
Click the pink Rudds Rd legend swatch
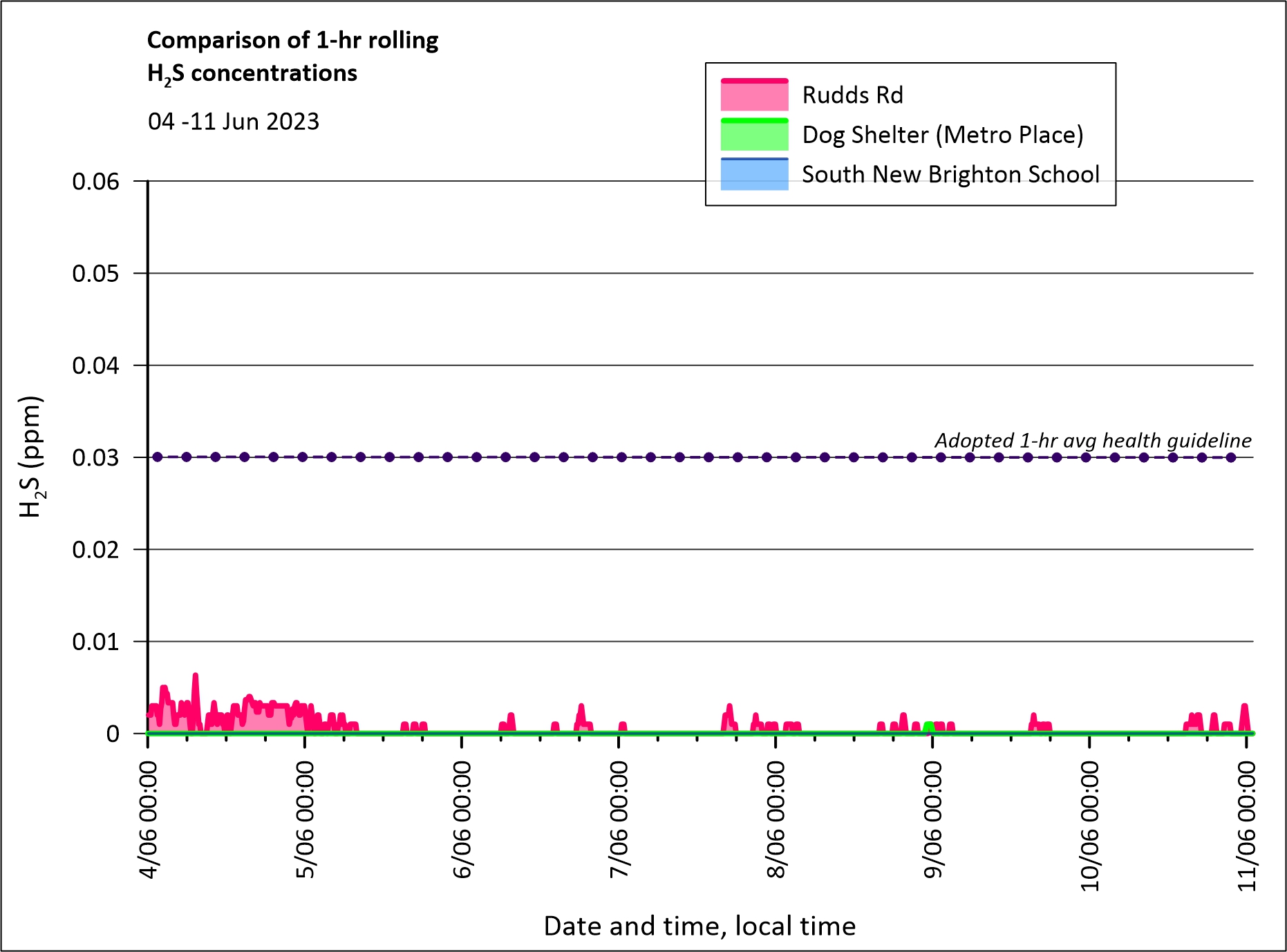click(754, 95)
